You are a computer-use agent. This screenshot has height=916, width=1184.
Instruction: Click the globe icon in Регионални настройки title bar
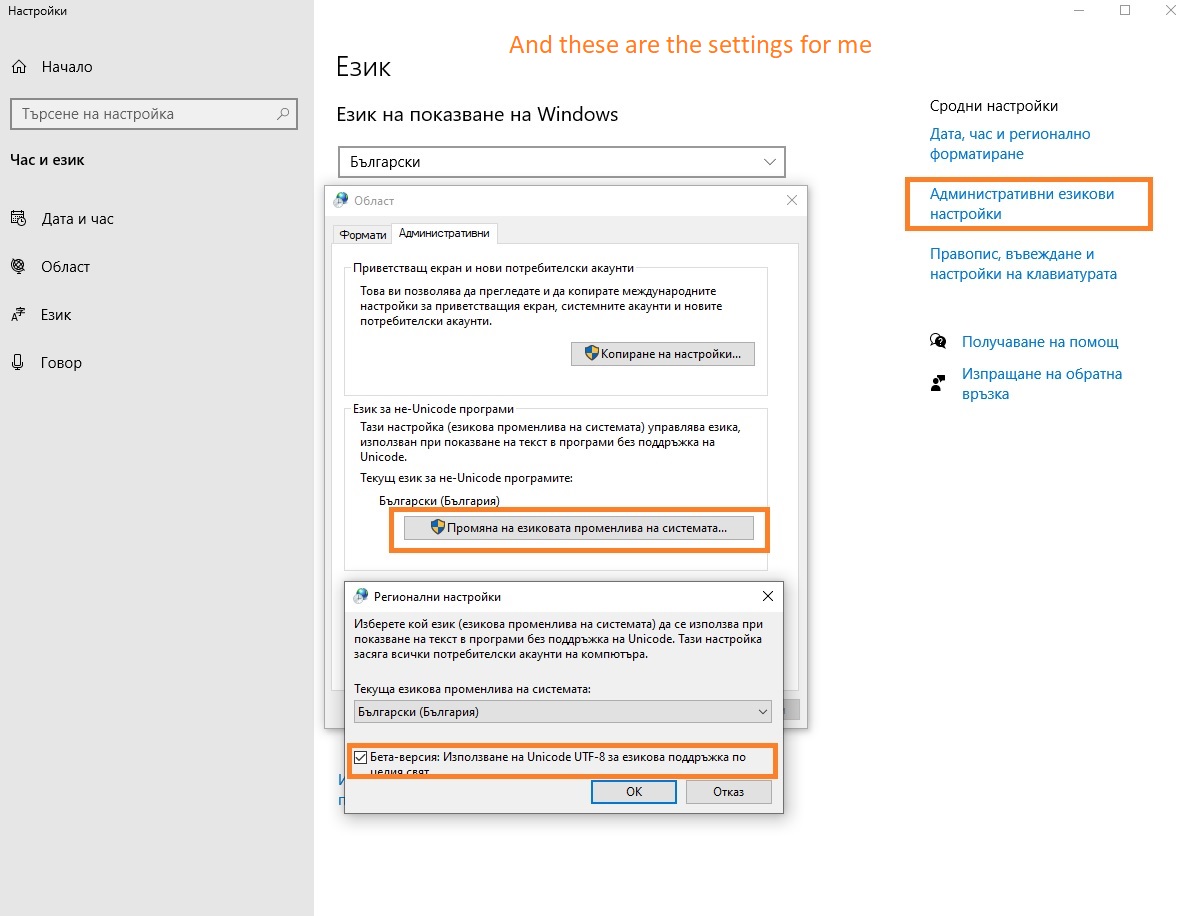click(x=361, y=596)
